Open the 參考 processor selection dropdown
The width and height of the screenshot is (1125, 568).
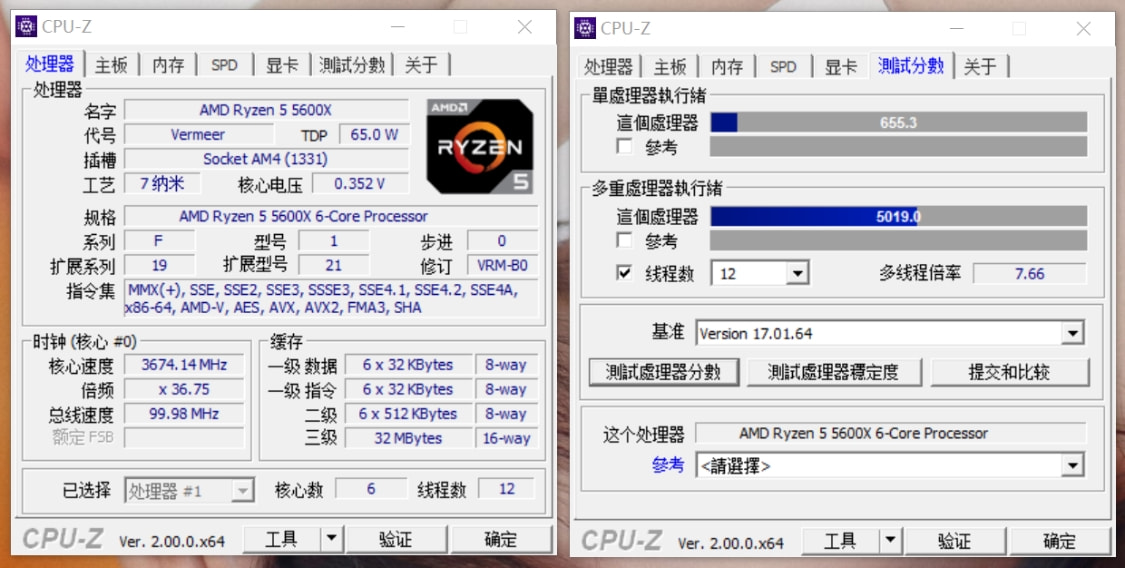[1073, 466]
